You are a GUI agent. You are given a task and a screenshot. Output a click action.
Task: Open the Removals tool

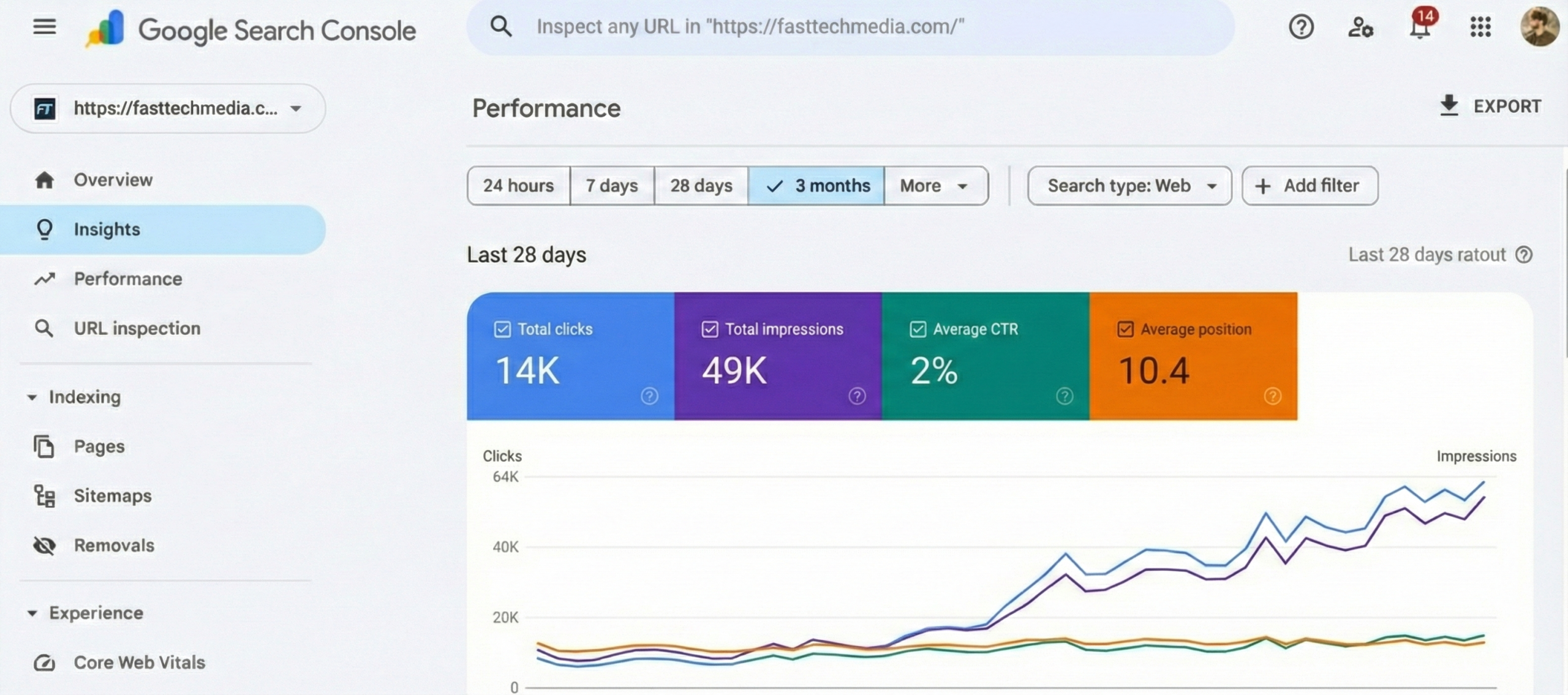114,545
